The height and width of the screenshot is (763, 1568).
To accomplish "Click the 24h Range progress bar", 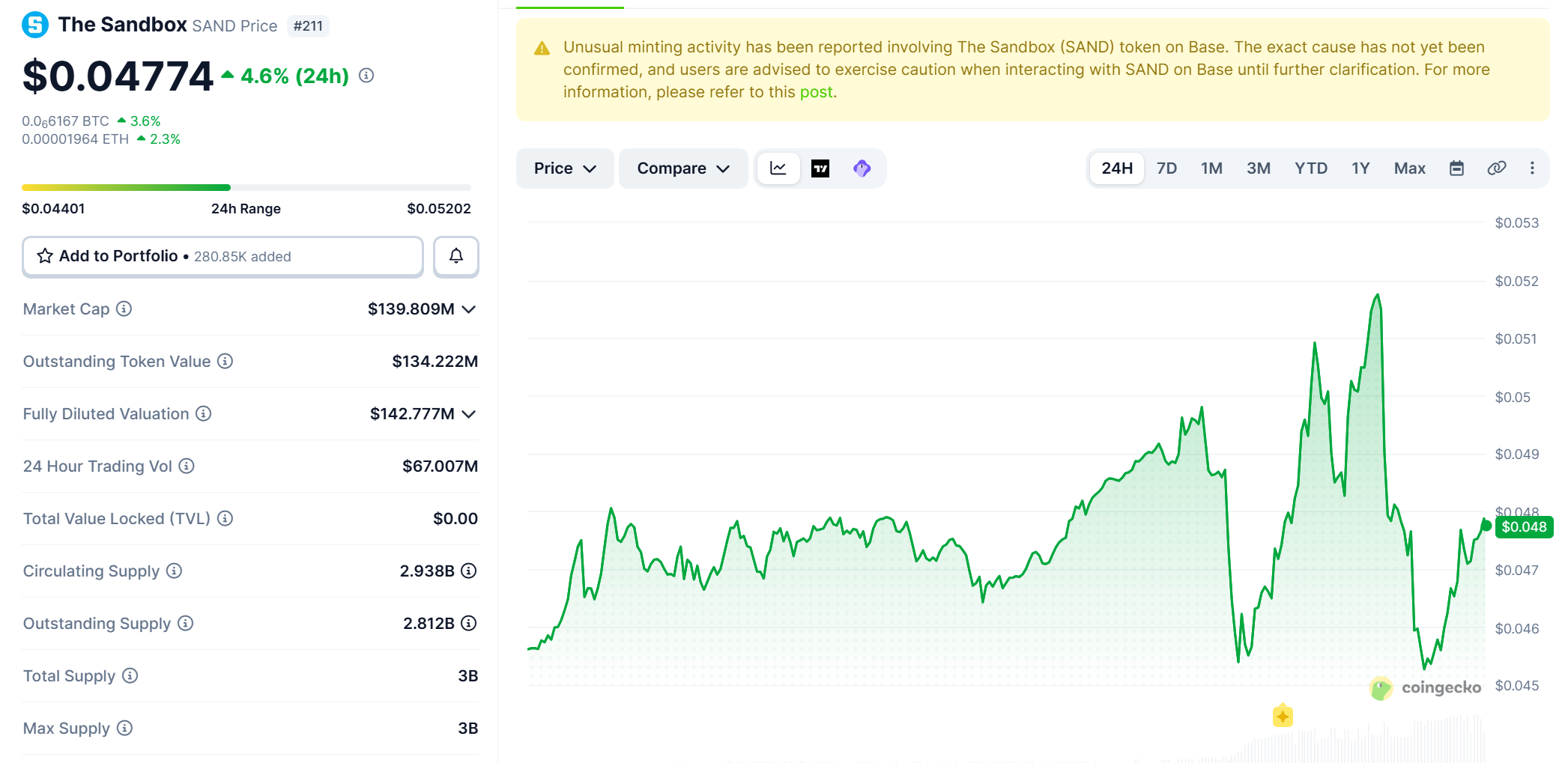I will pyautogui.click(x=246, y=187).
